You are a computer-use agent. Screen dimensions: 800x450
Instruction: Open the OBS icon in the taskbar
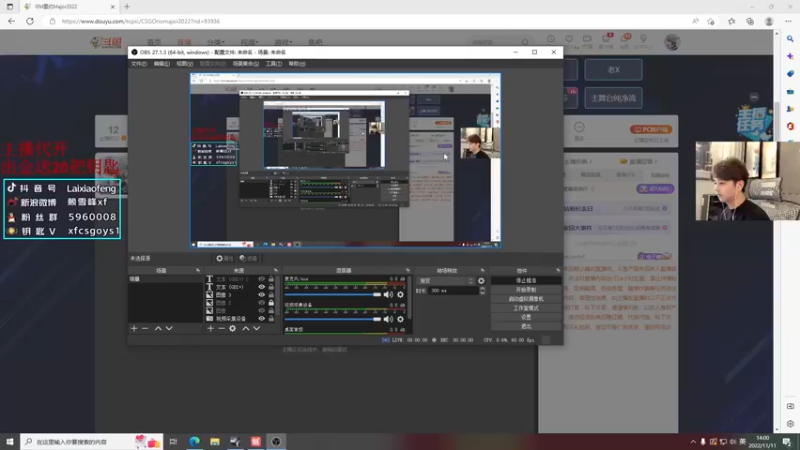click(x=276, y=441)
